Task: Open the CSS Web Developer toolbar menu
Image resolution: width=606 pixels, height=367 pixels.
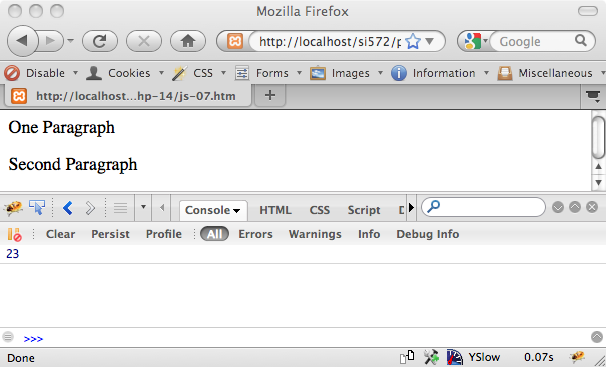Action: coord(199,73)
